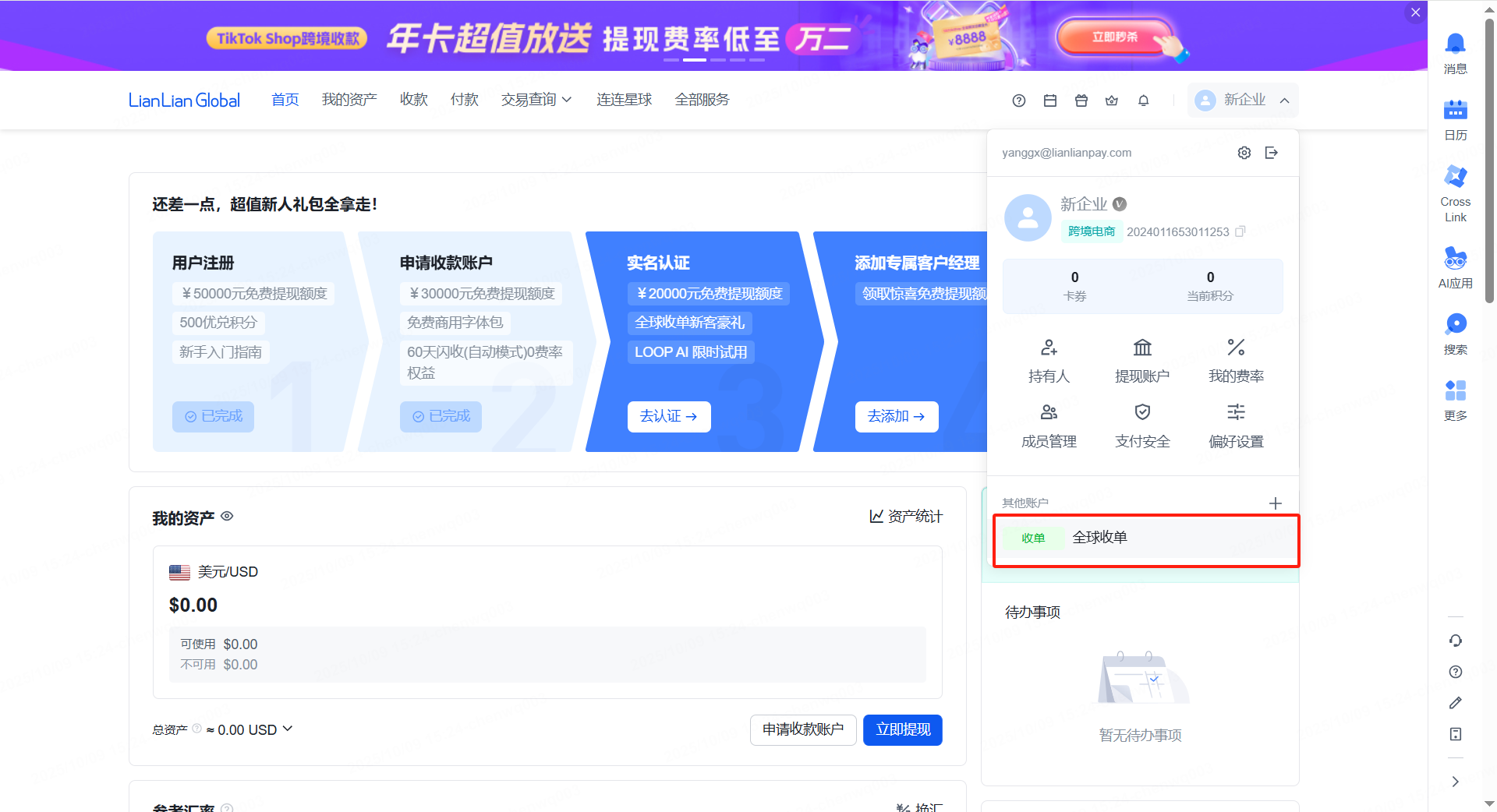This screenshot has height=812, width=1497.
Task: Open the 日历 calendar sidebar icon
Action: [1455, 120]
